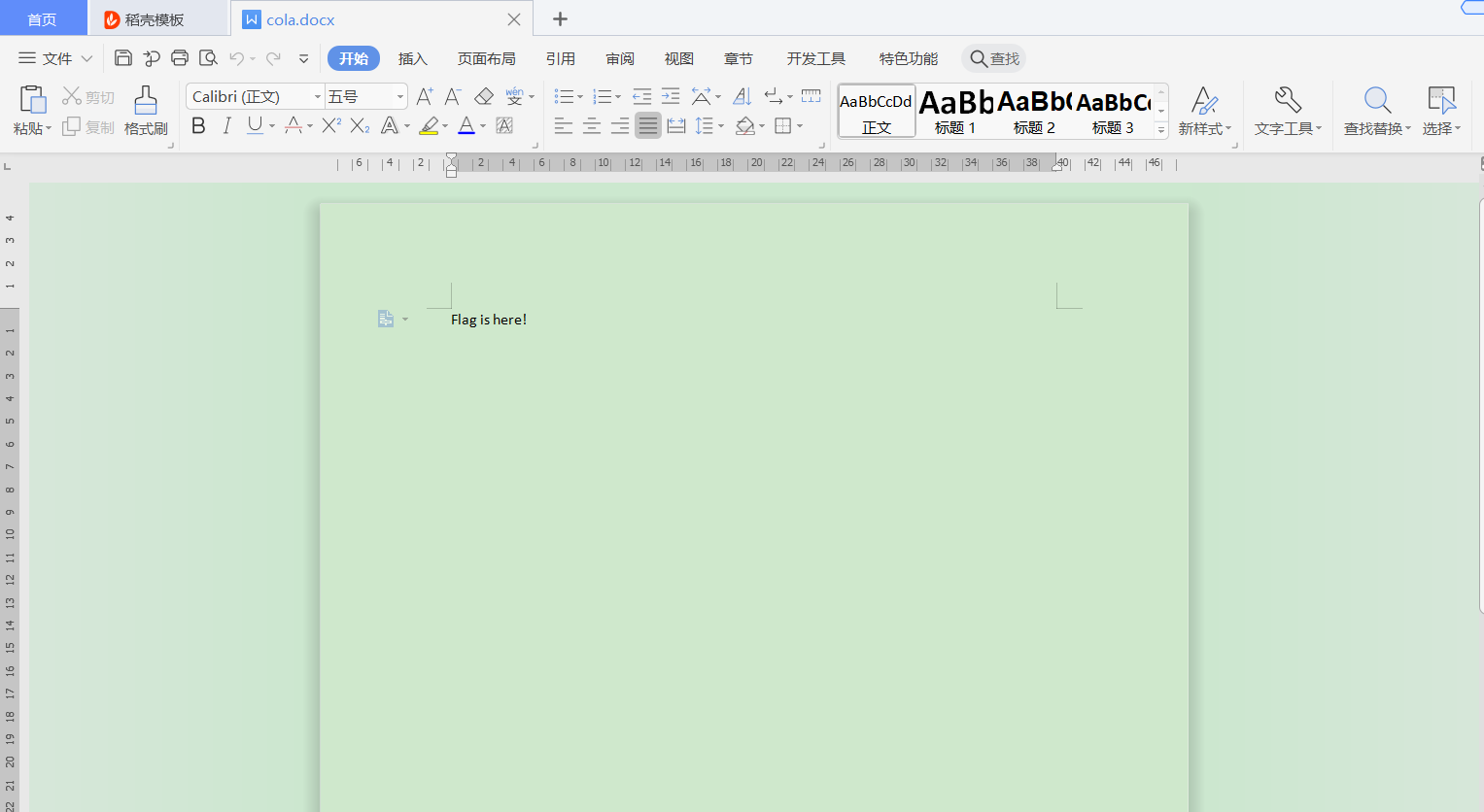Click the Print icon
The width and height of the screenshot is (1484, 812).
click(180, 58)
